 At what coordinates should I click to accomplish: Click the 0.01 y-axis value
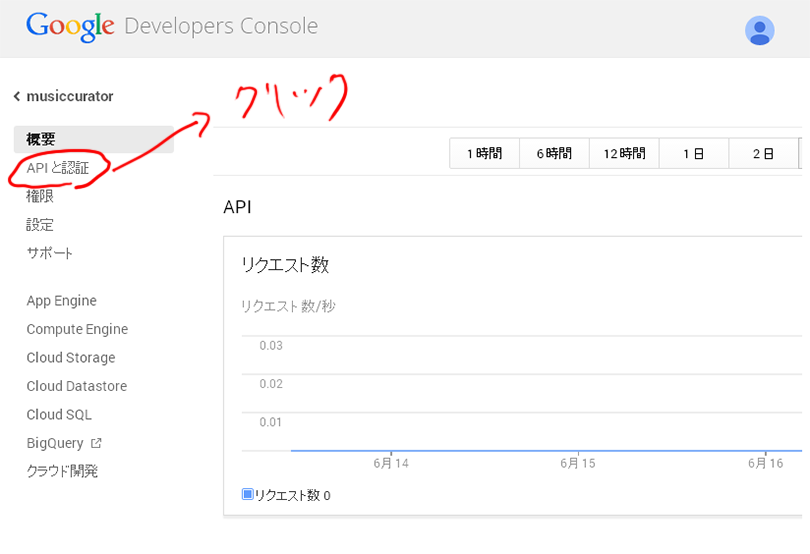point(271,422)
